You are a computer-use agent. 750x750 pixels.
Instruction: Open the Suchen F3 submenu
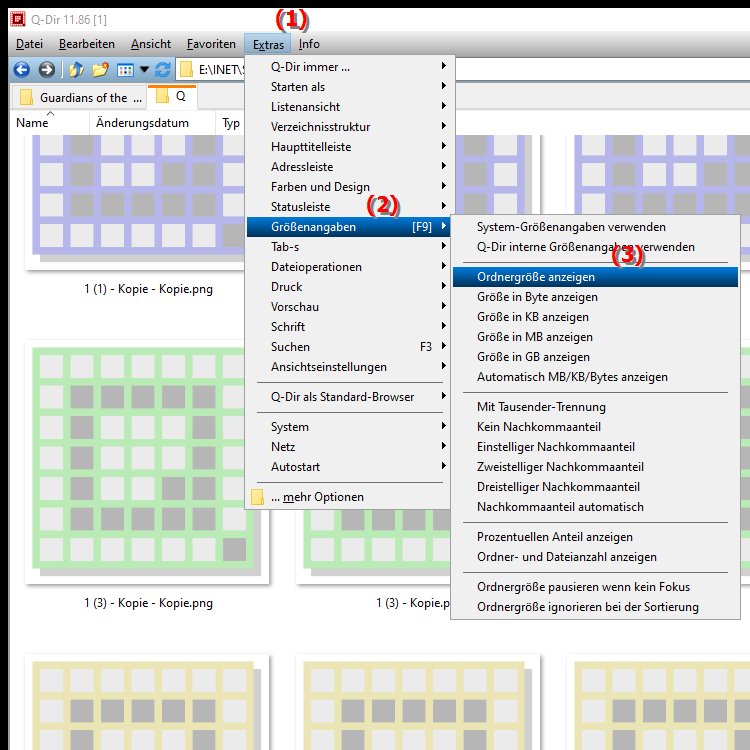click(348, 347)
